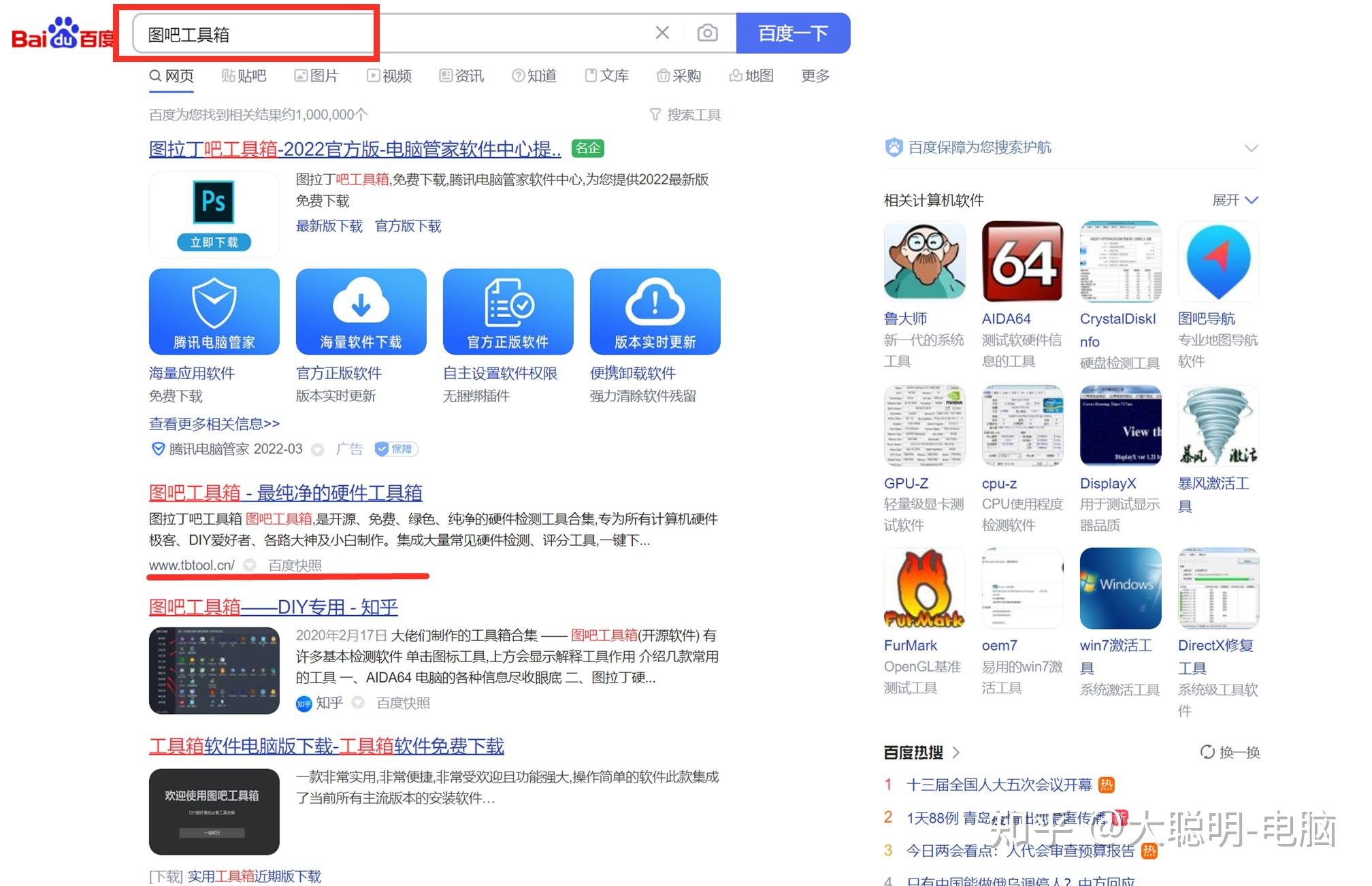The image size is (1372, 886).
Task: Switch to the 图片 tab
Action: 316,76
